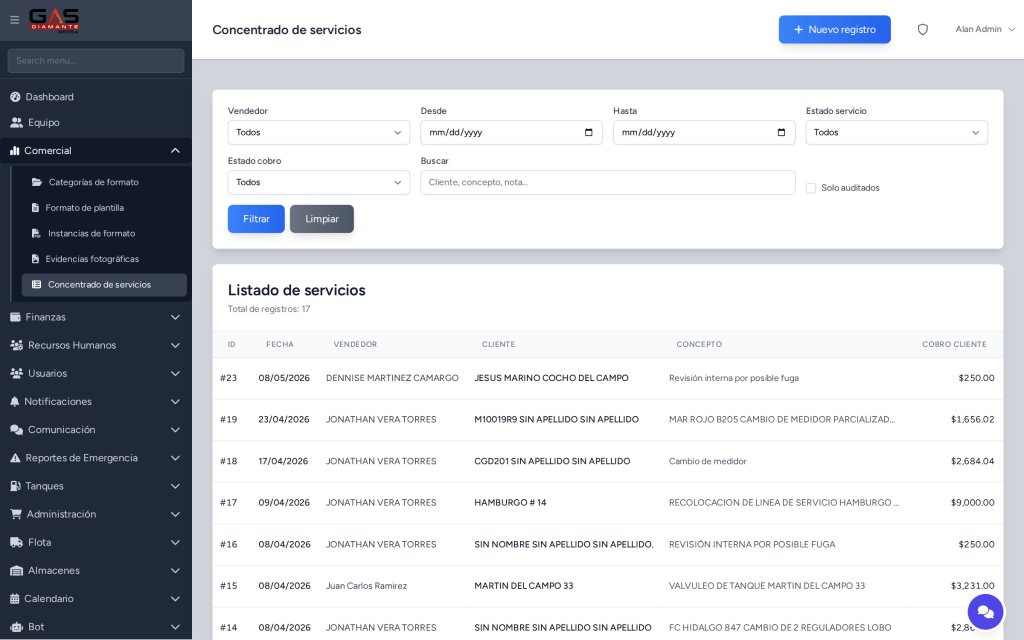Open the floating chat bubble button
This screenshot has height=640, width=1024.
pyautogui.click(x=985, y=612)
